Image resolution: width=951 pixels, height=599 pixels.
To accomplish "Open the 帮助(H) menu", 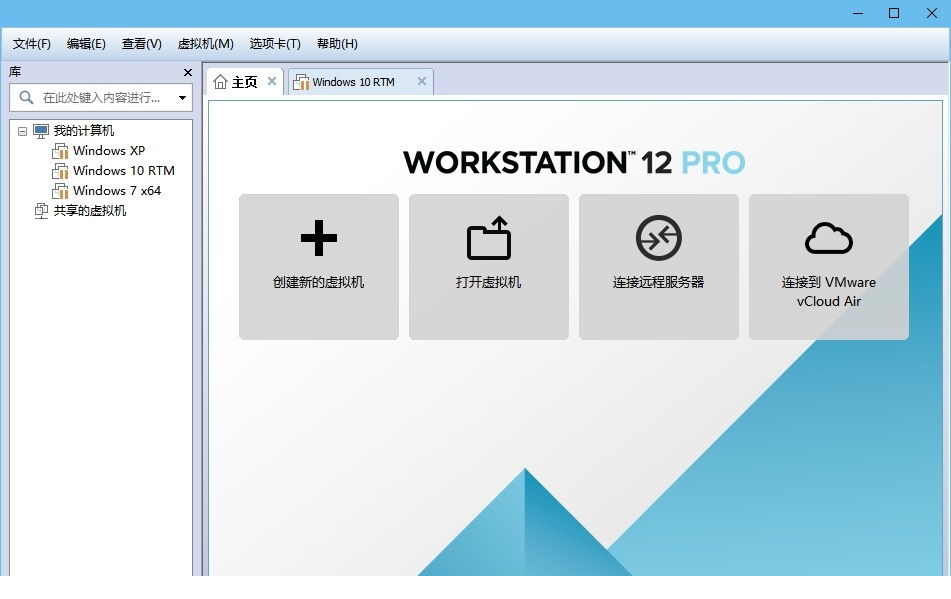I will (337, 44).
